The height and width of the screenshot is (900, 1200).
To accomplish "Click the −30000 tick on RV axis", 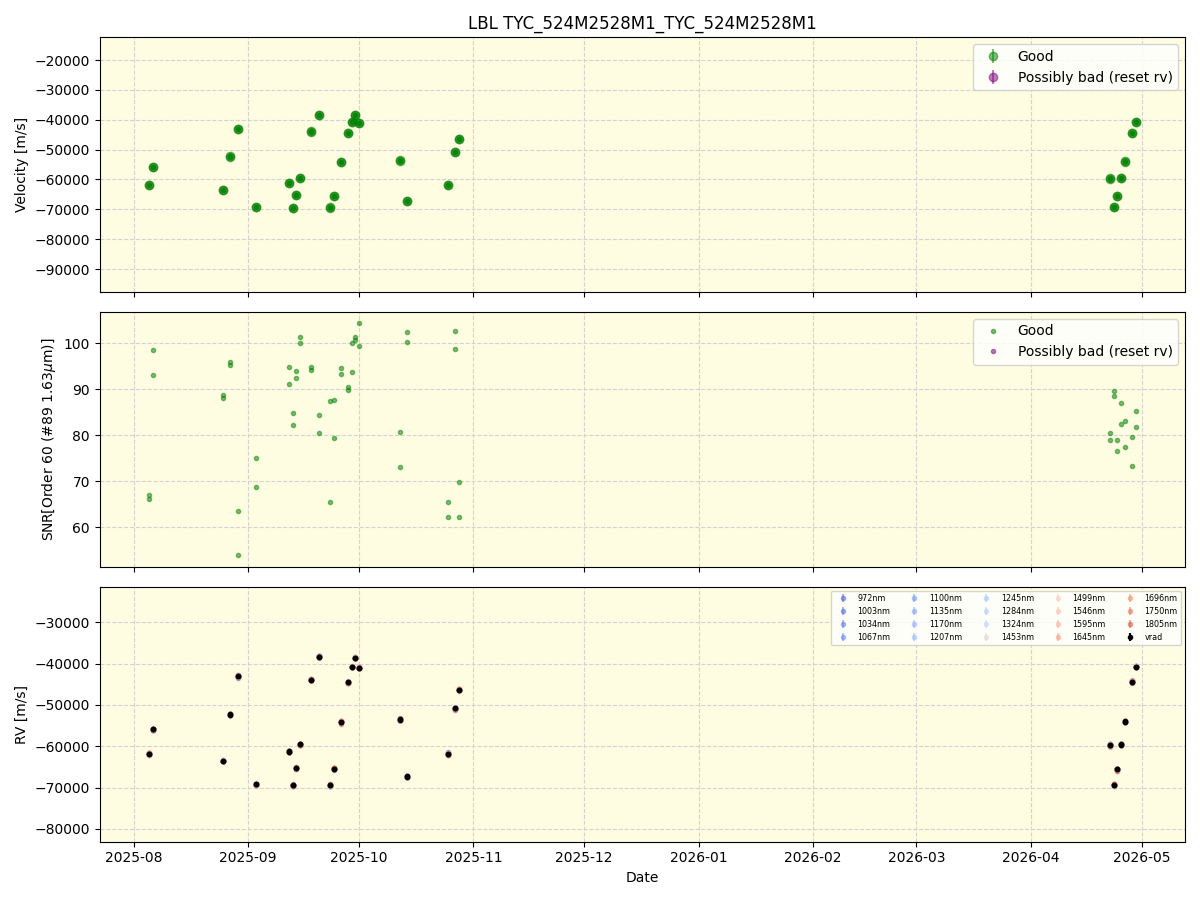I will [65, 623].
